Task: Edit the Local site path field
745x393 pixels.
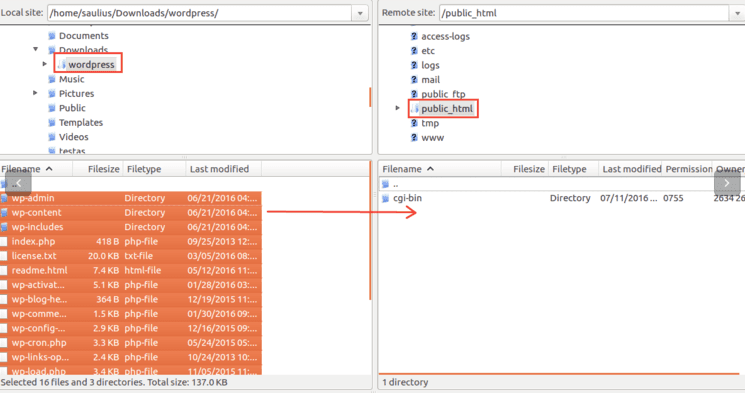Action: point(200,13)
